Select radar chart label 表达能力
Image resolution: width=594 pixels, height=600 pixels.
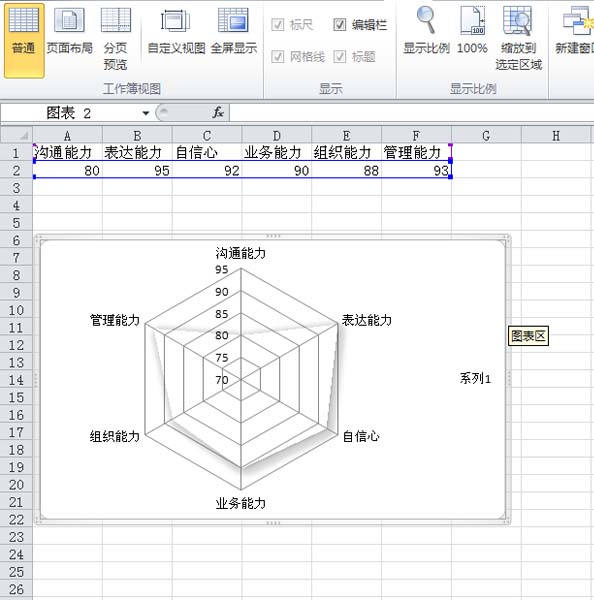[x=367, y=320]
